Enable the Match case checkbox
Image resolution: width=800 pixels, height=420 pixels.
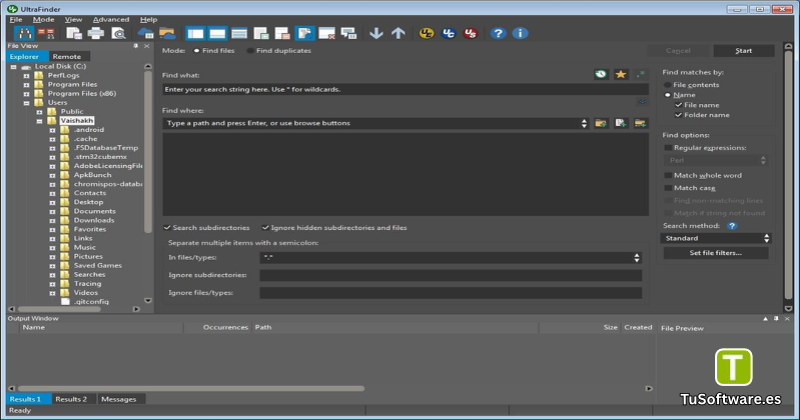pyautogui.click(x=668, y=188)
